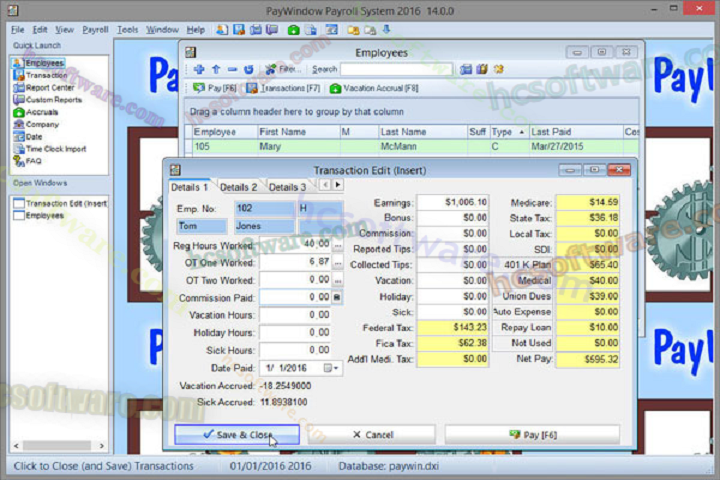Viewport: 720px width, 480px height.
Task: Open Company in Quick Launch
Action: pos(36,124)
